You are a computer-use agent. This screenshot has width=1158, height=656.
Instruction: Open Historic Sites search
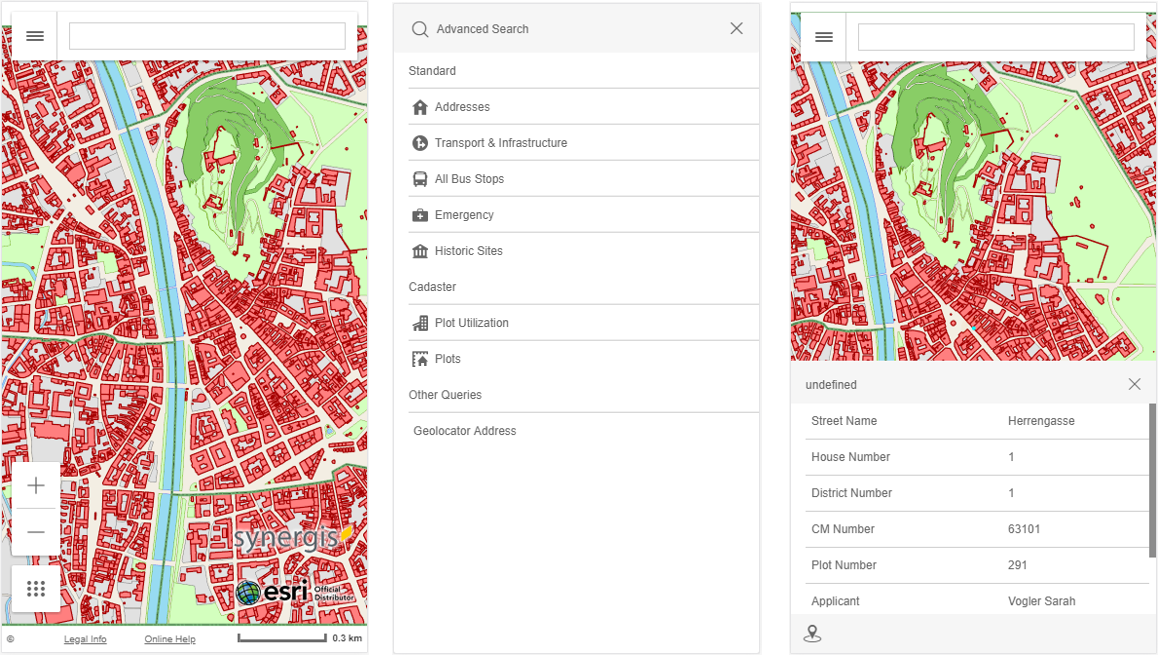468,251
